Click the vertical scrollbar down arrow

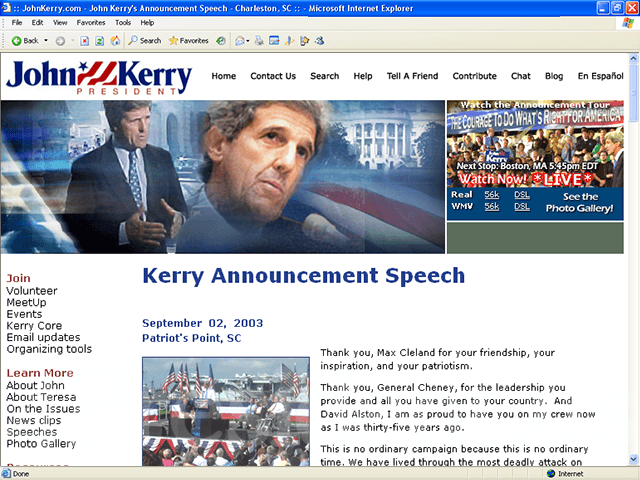633,459
